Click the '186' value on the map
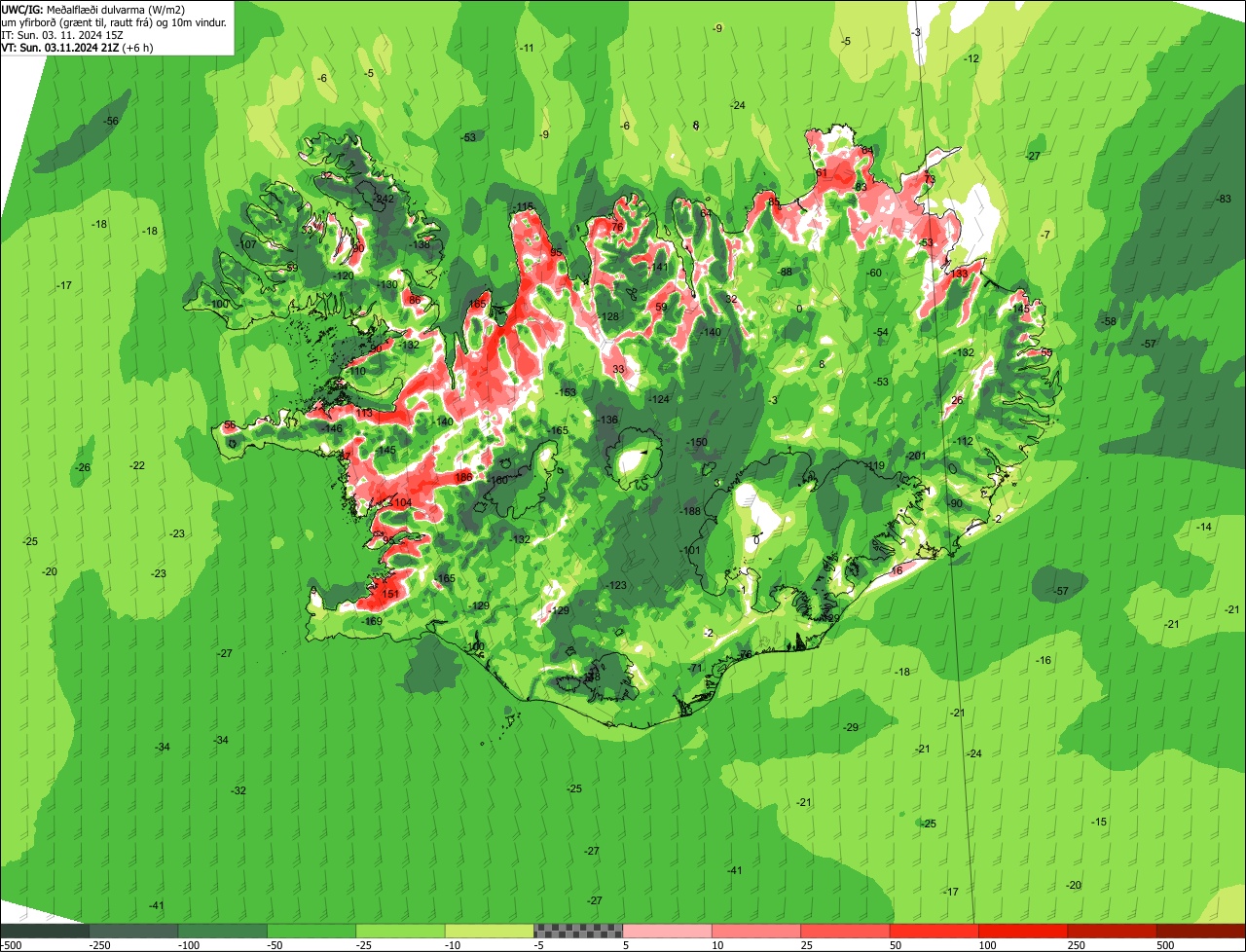 [463, 477]
